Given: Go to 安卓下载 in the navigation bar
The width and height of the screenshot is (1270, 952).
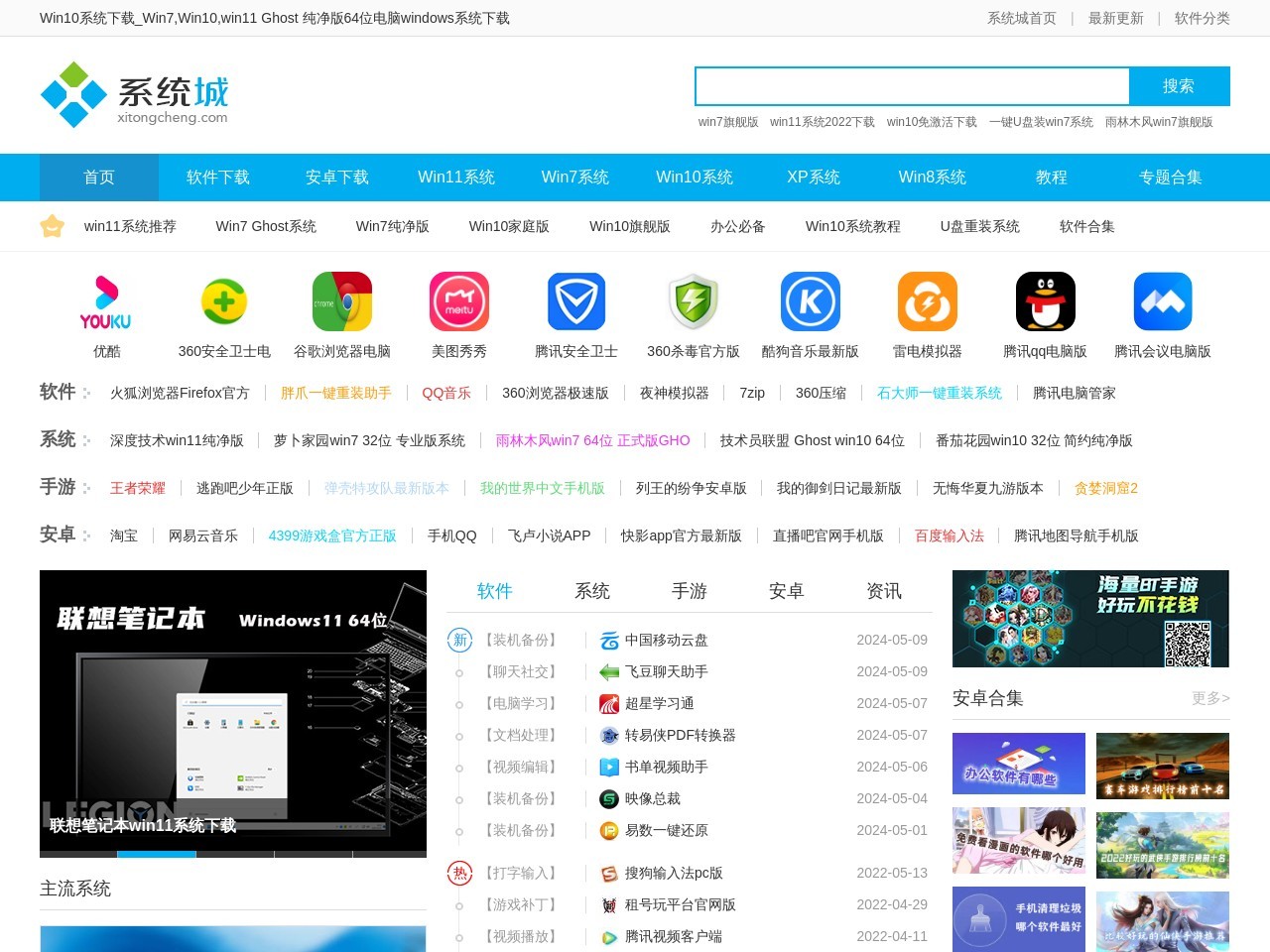Looking at the screenshot, I should (x=337, y=178).
